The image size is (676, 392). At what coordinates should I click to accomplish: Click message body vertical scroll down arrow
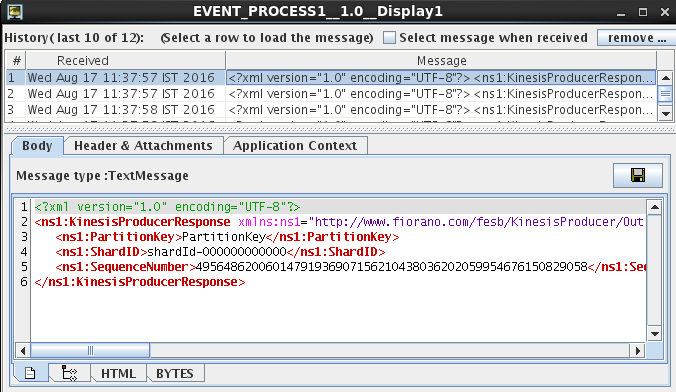pos(655,334)
